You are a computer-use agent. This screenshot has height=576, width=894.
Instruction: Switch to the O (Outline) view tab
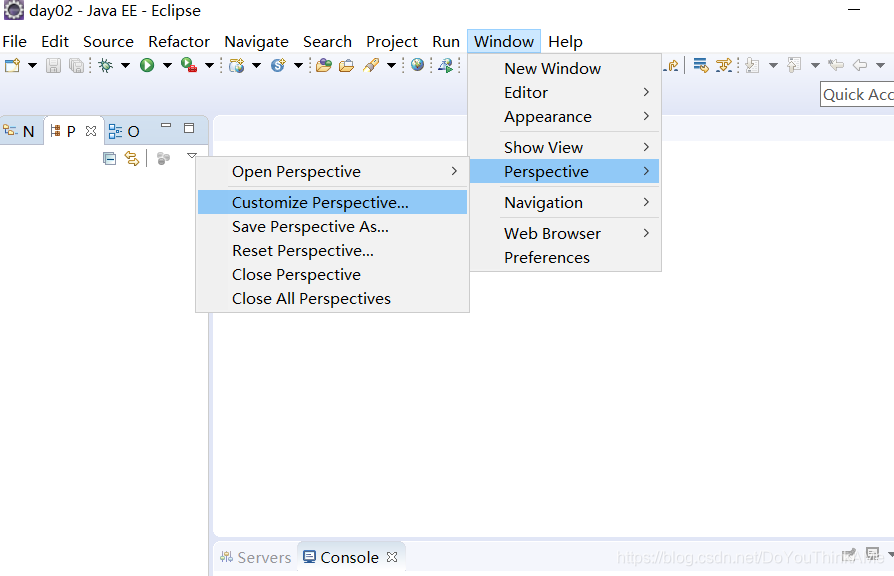pos(124,132)
